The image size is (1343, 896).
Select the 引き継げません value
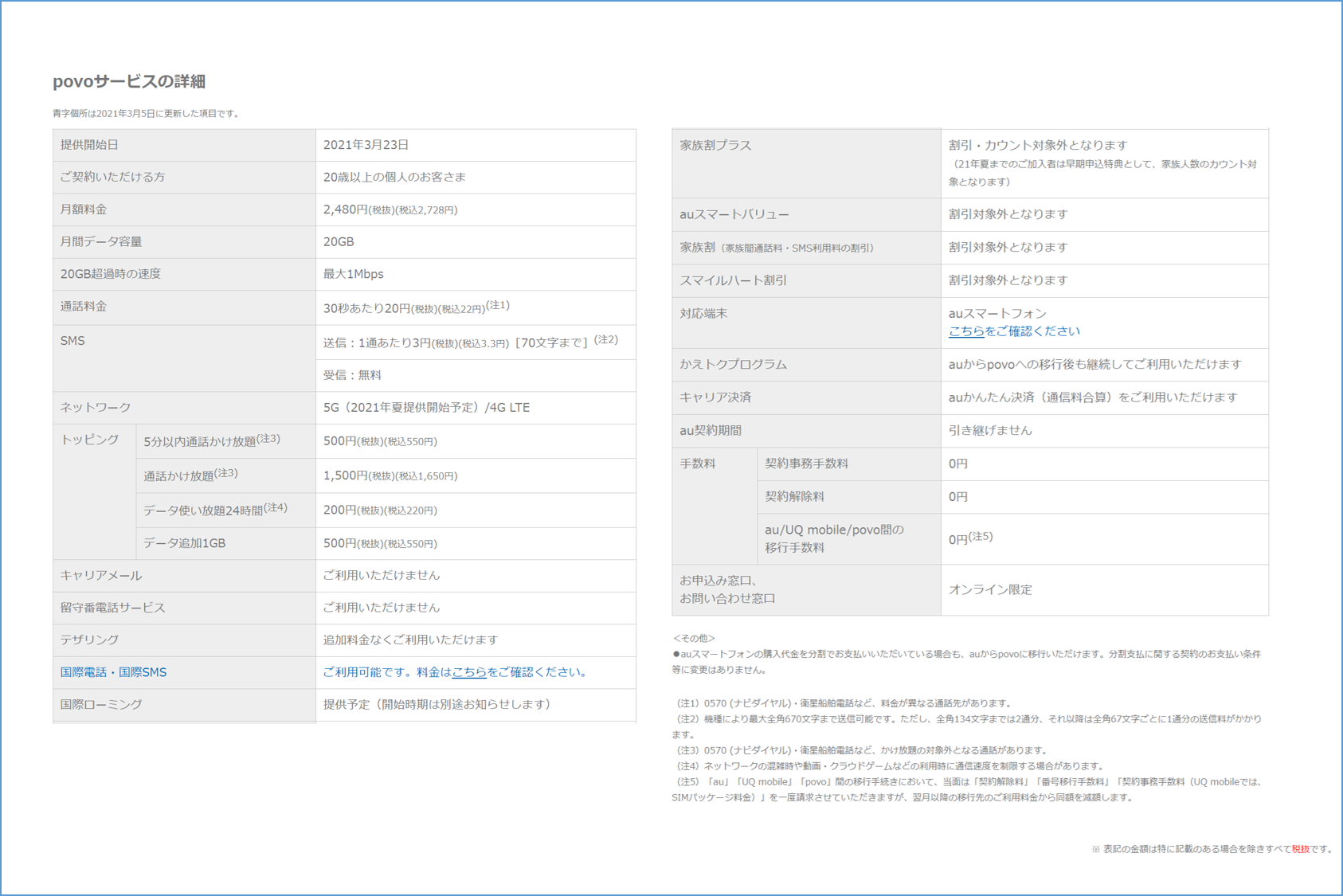coord(990,430)
